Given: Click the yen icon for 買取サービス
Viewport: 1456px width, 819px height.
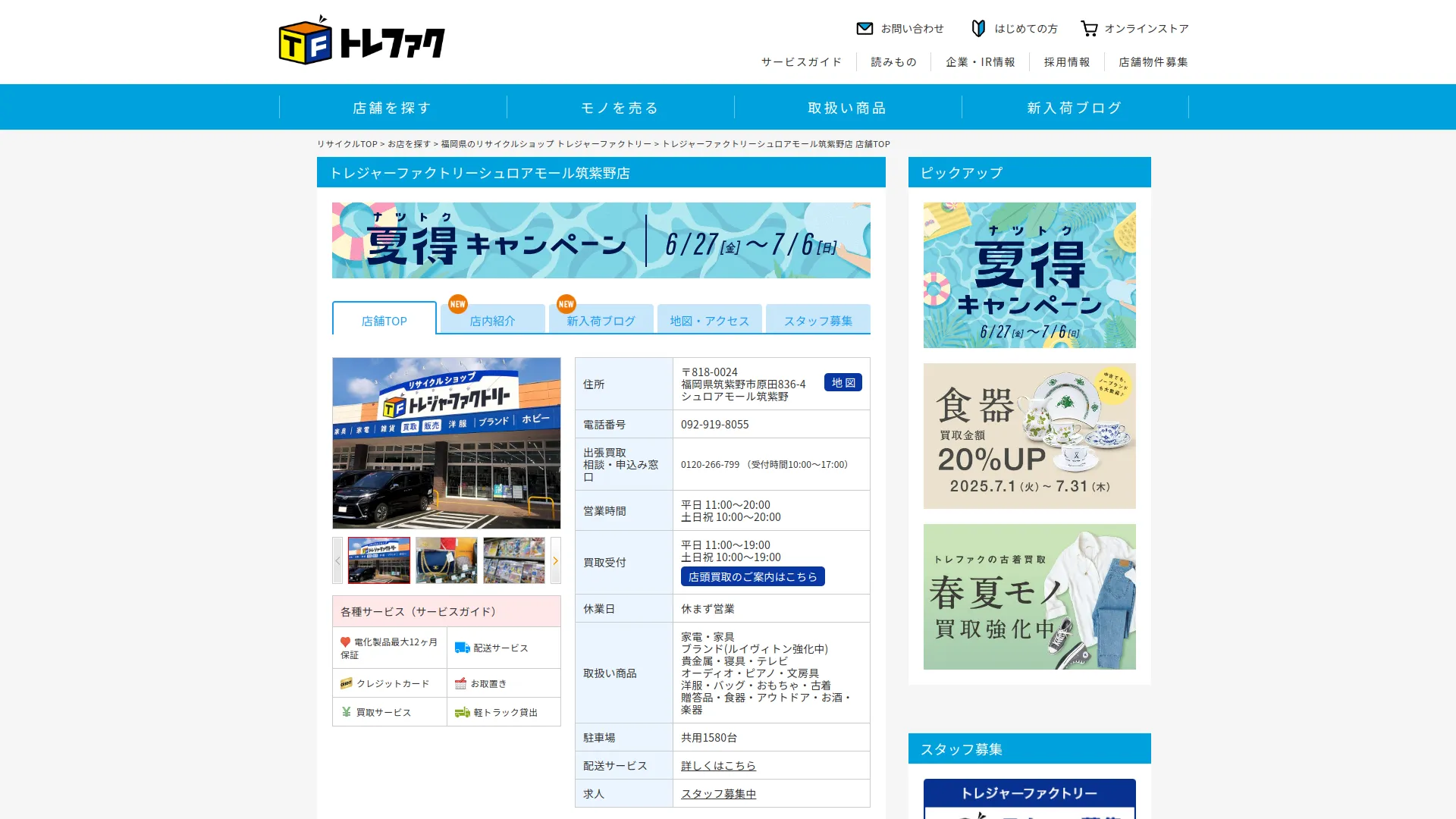Looking at the screenshot, I should point(346,712).
